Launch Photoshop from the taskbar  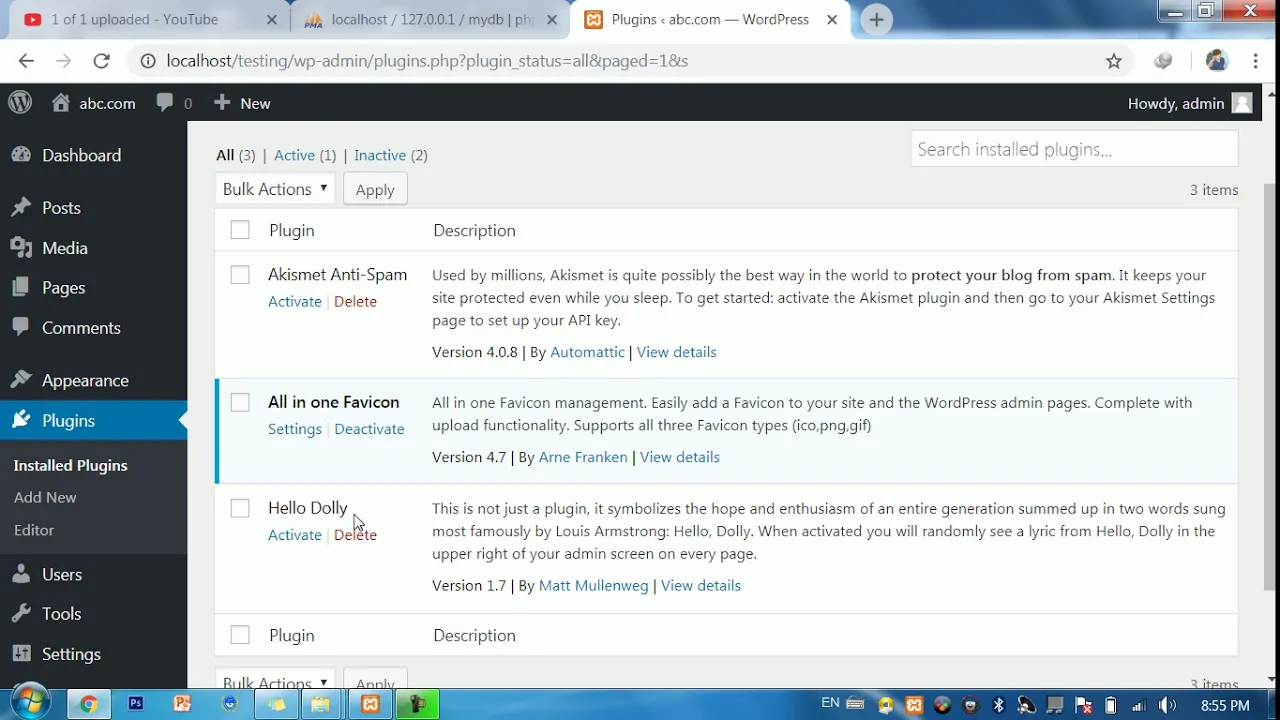135,704
